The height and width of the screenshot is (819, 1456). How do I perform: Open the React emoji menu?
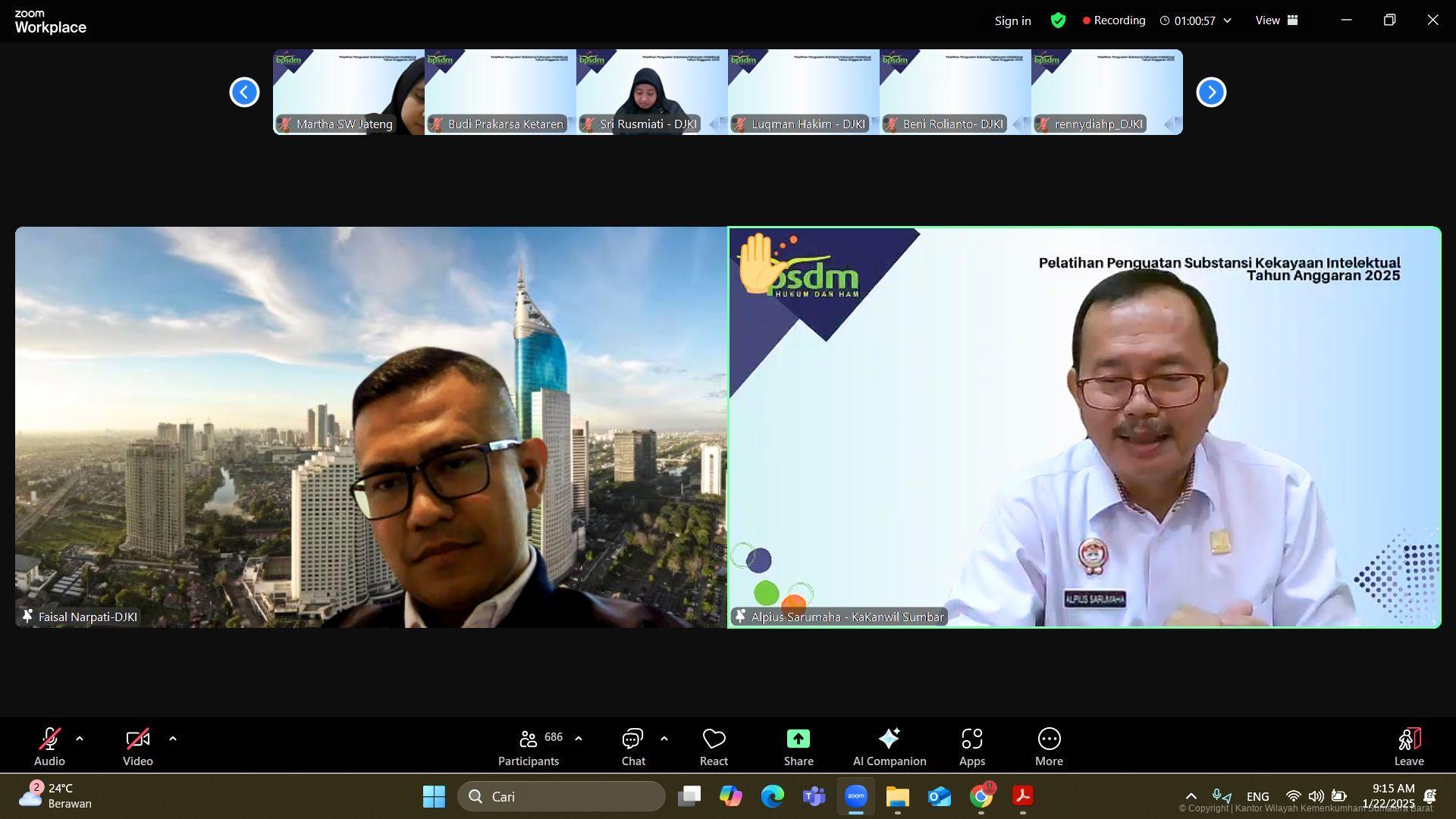(714, 747)
